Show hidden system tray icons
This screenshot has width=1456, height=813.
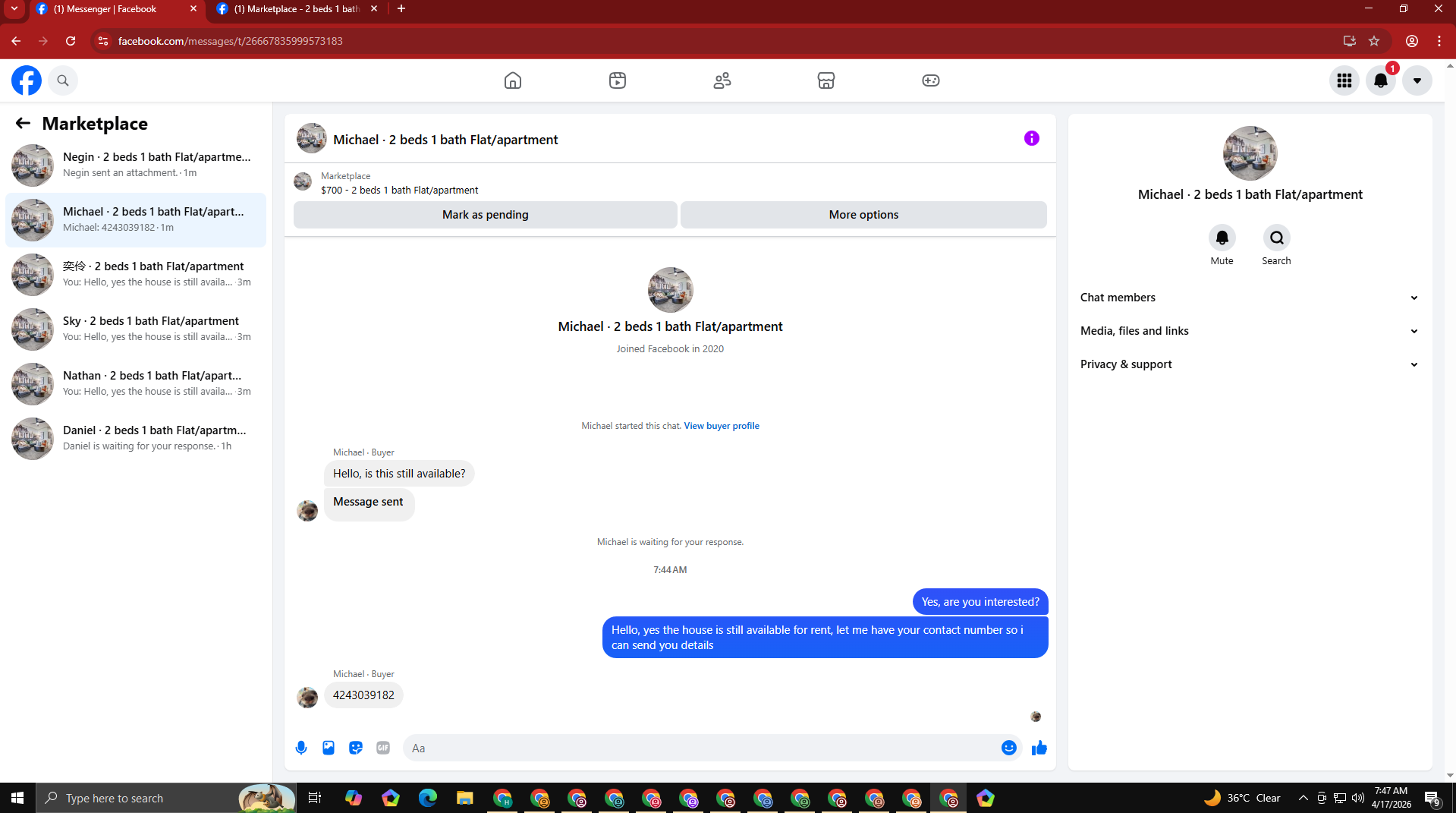point(1303,798)
